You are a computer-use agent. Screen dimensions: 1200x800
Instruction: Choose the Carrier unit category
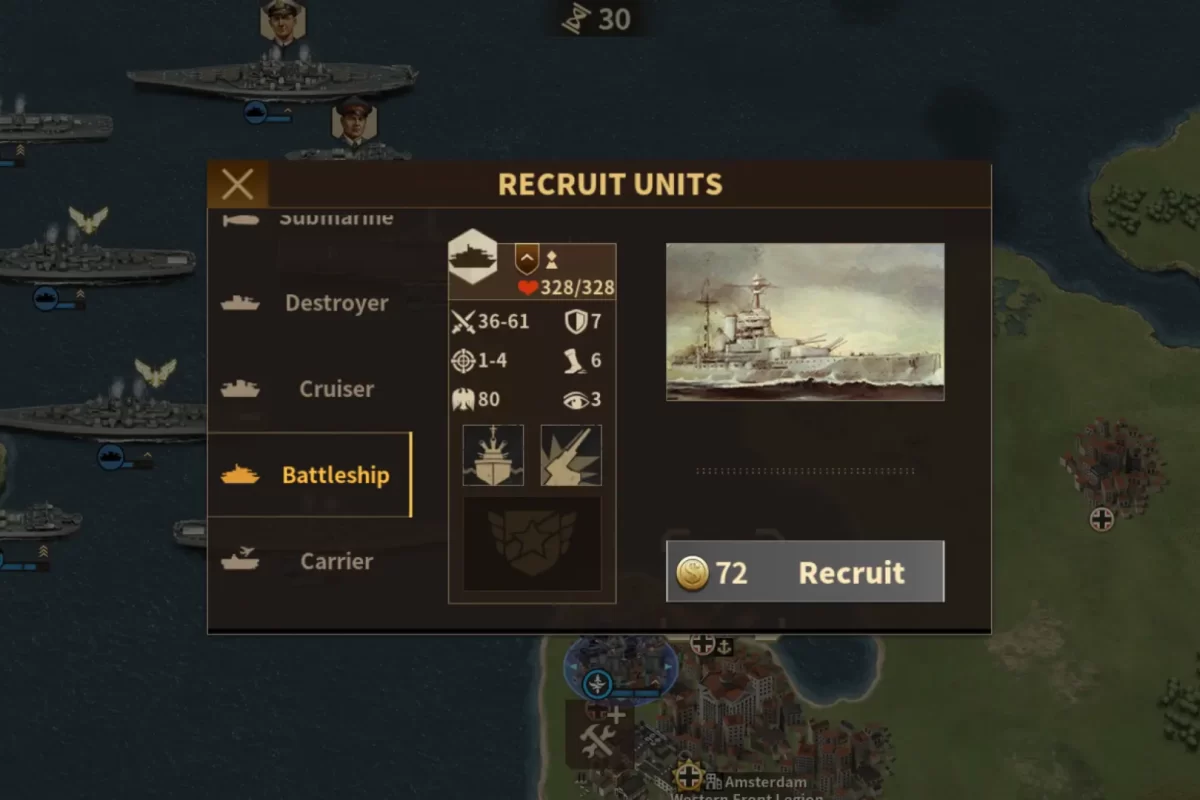tap(309, 561)
